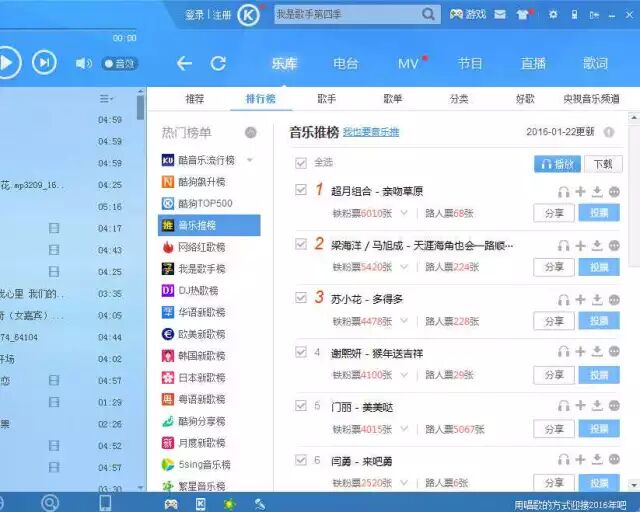Screen dimensions: 640x512
Task: Open more options for 超月组合 song
Action: (x=614, y=191)
